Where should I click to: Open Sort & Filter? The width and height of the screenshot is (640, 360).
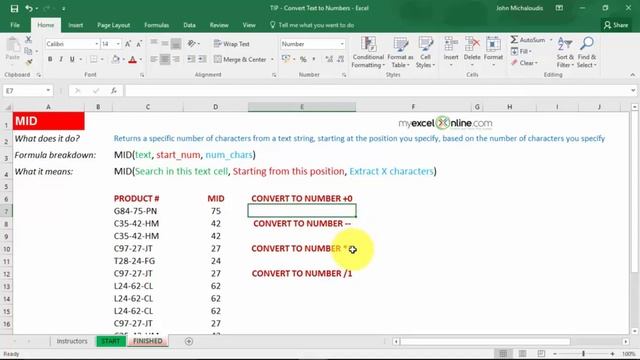(x=565, y=52)
